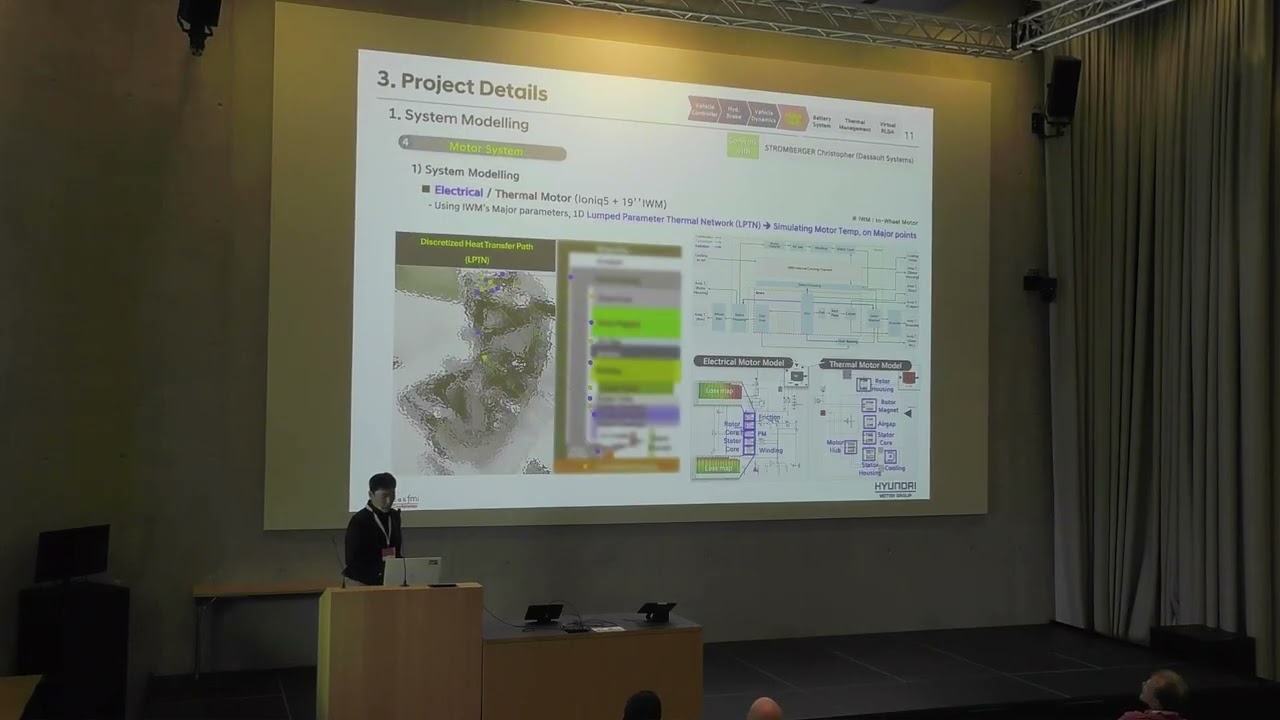Image resolution: width=1280 pixels, height=720 pixels.
Task: Click the '1. System Modelling' heading
Action: click(459, 119)
